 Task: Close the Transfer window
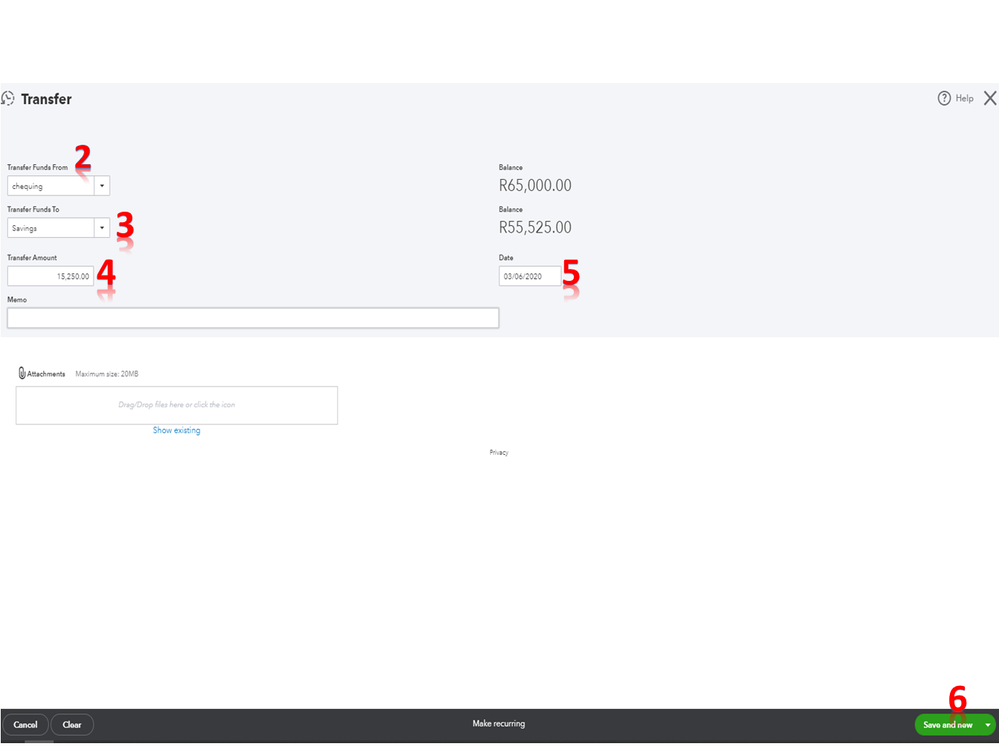coord(989,98)
